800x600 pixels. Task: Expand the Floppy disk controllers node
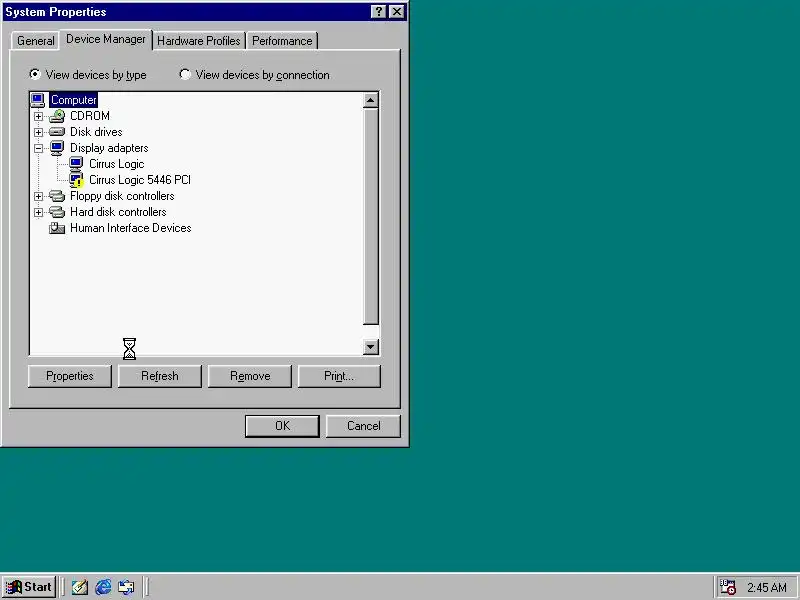click(39, 196)
